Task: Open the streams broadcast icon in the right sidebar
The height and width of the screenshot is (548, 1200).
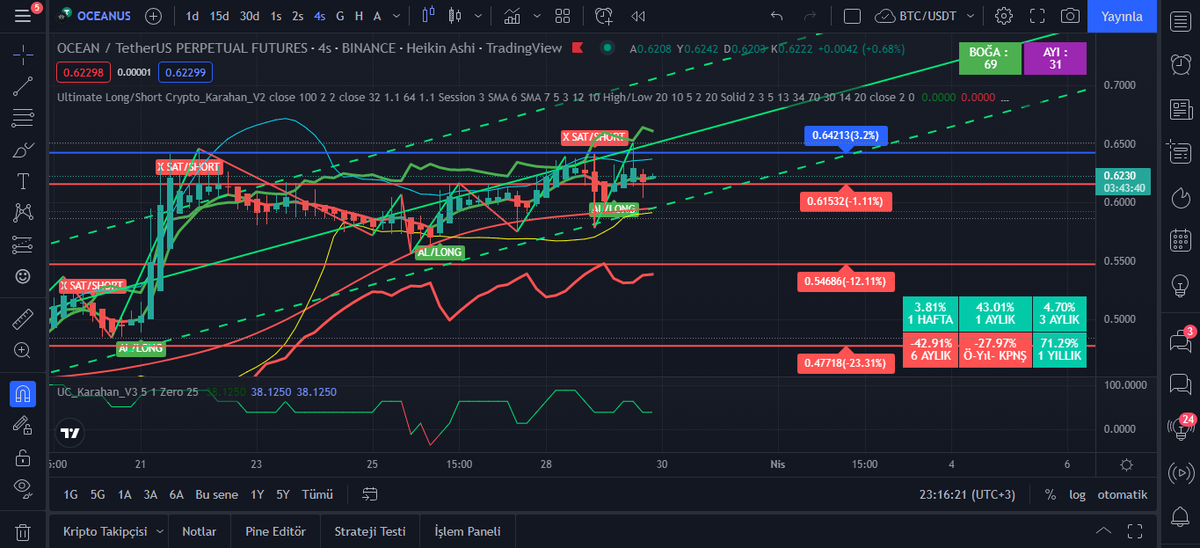Action: tap(1180, 474)
